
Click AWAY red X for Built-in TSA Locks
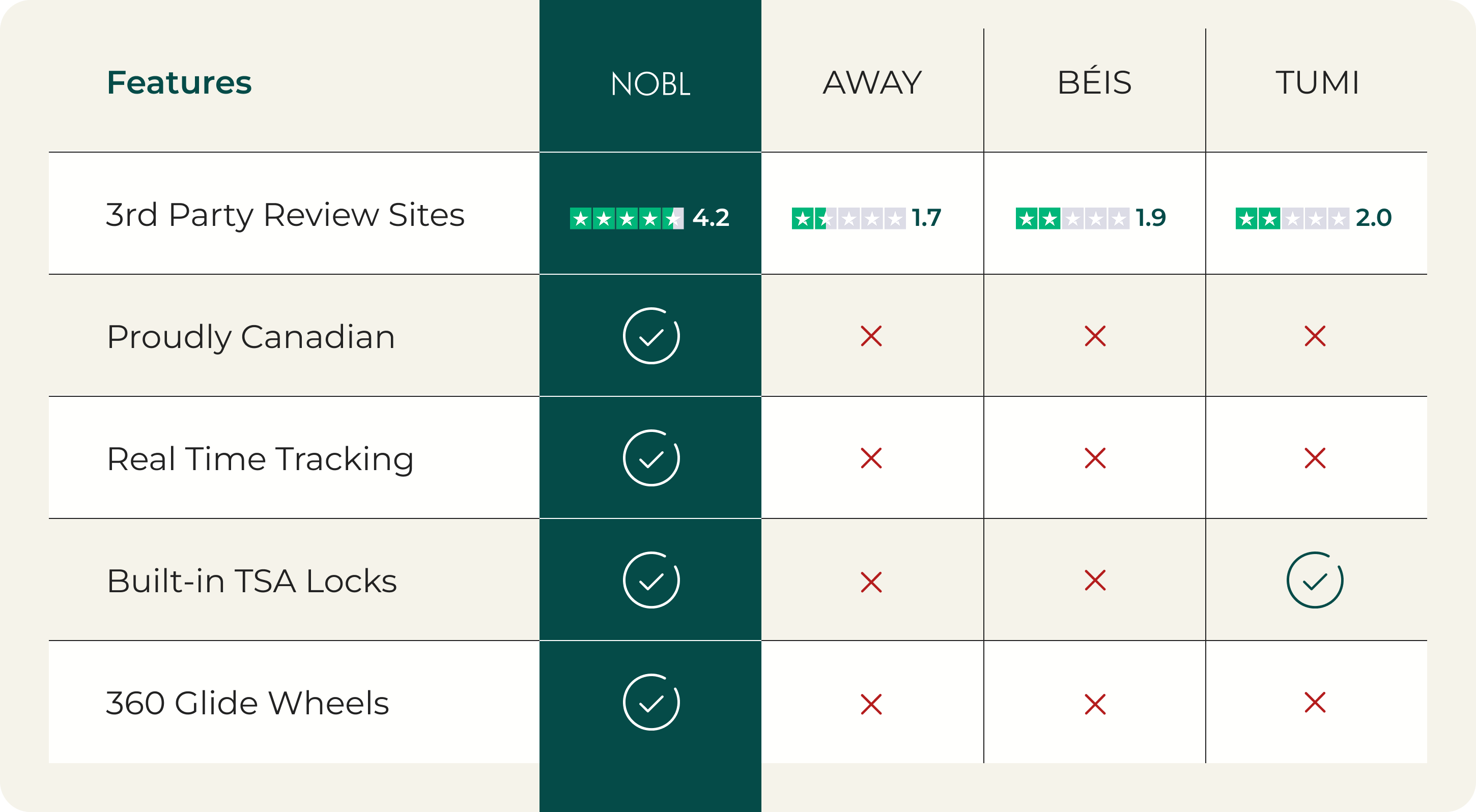(x=871, y=582)
